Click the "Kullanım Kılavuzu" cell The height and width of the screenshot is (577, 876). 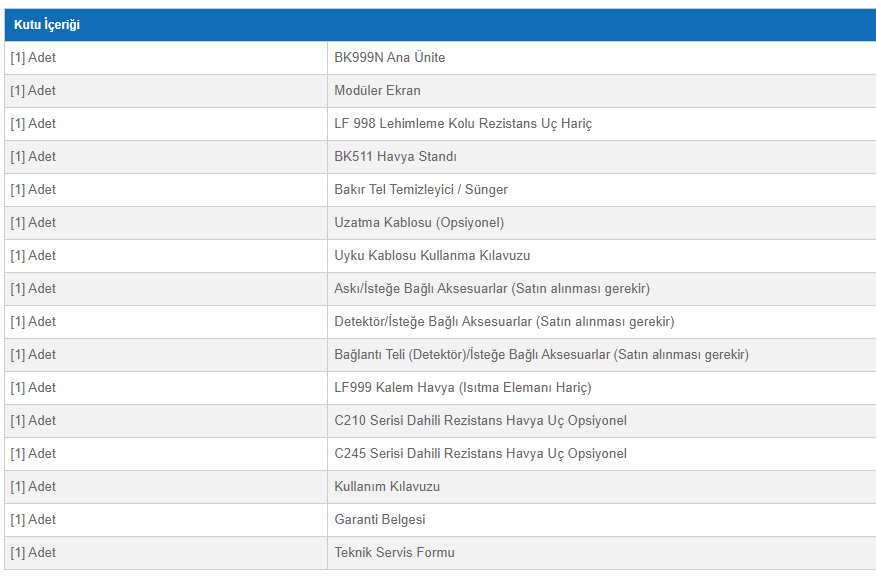click(387, 487)
